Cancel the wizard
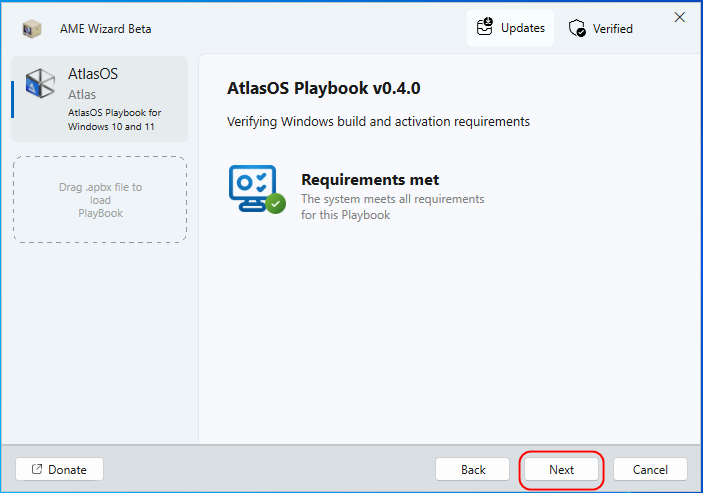 [x=650, y=469]
